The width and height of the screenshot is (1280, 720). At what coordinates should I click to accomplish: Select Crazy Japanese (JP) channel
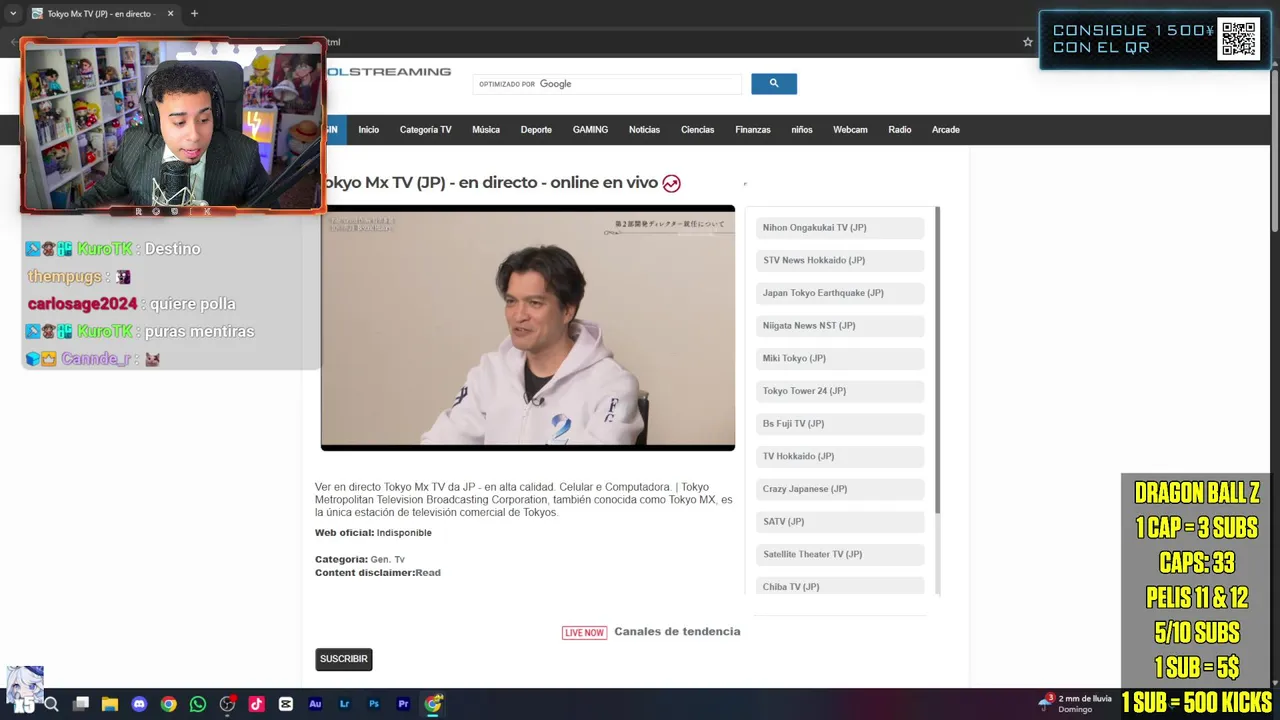[840, 489]
